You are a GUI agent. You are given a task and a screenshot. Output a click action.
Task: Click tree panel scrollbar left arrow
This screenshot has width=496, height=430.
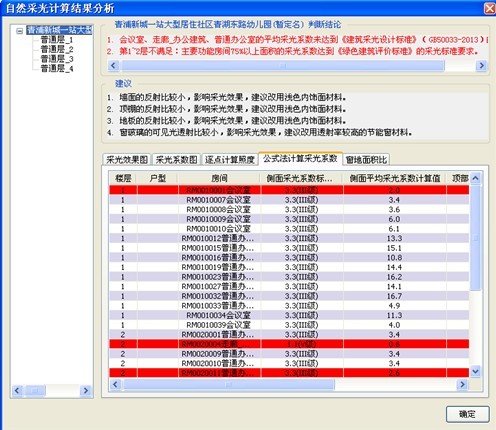tap(17, 390)
